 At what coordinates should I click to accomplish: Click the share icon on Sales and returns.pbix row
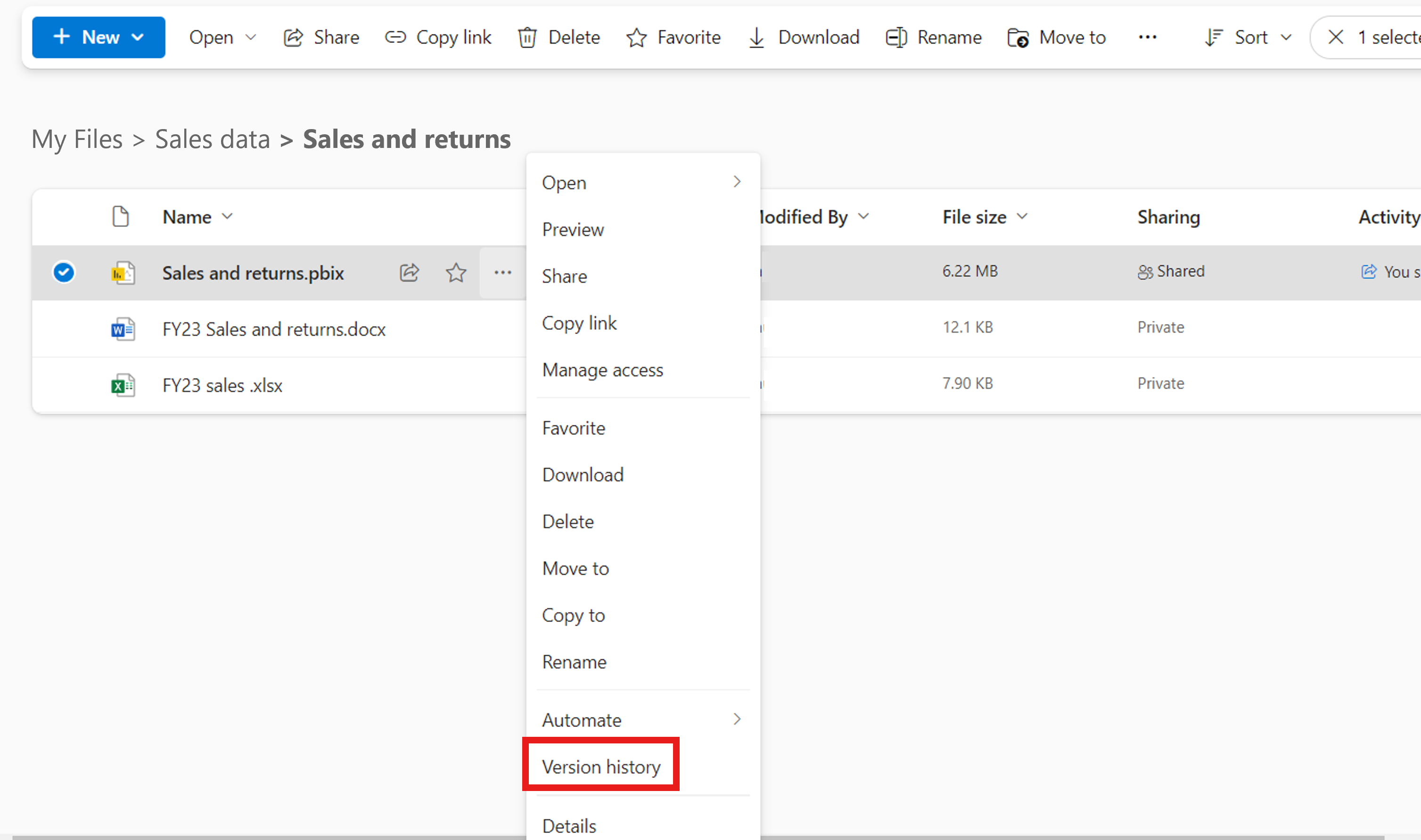[409, 272]
